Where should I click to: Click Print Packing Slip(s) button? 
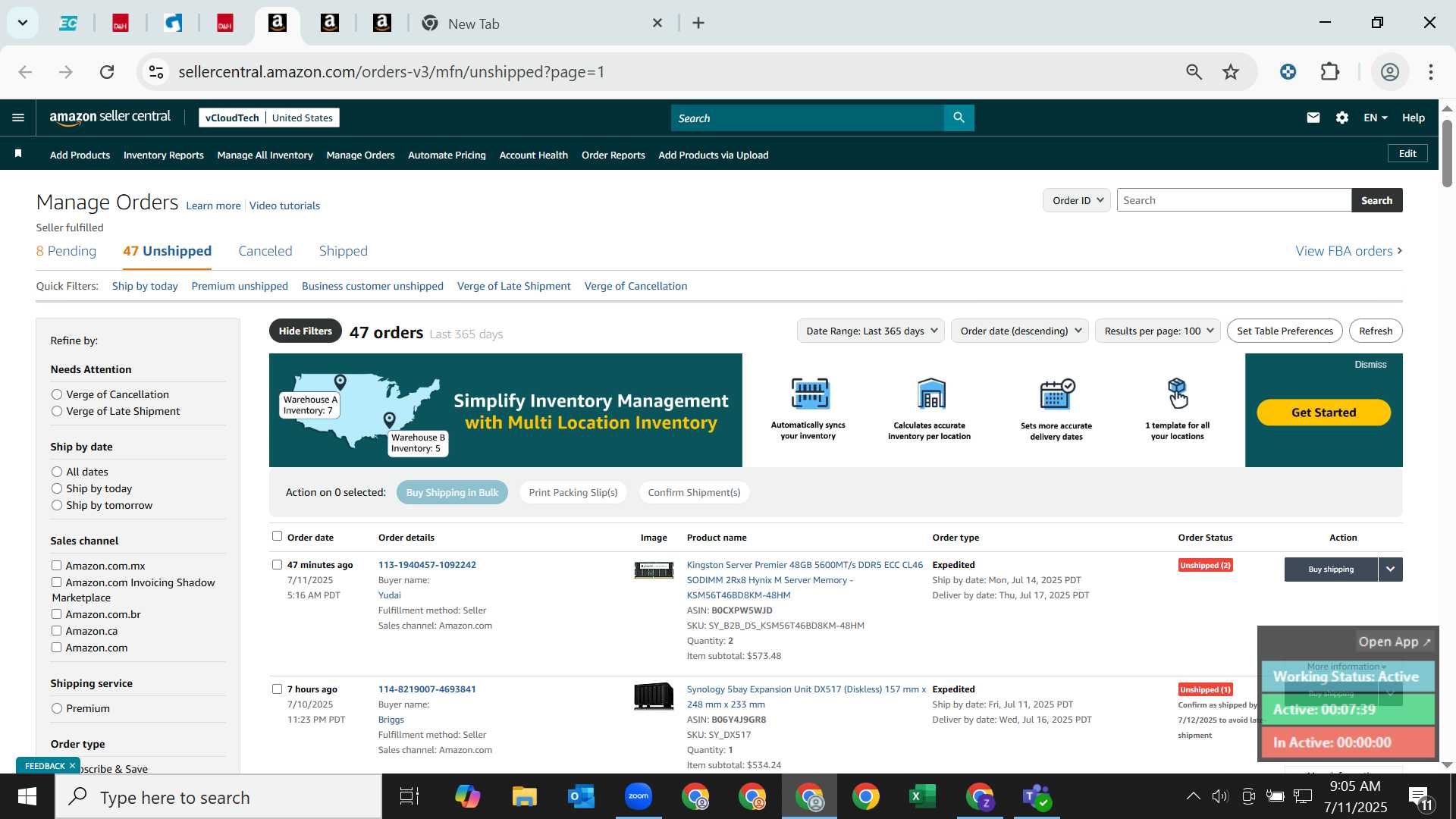[x=573, y=492]
